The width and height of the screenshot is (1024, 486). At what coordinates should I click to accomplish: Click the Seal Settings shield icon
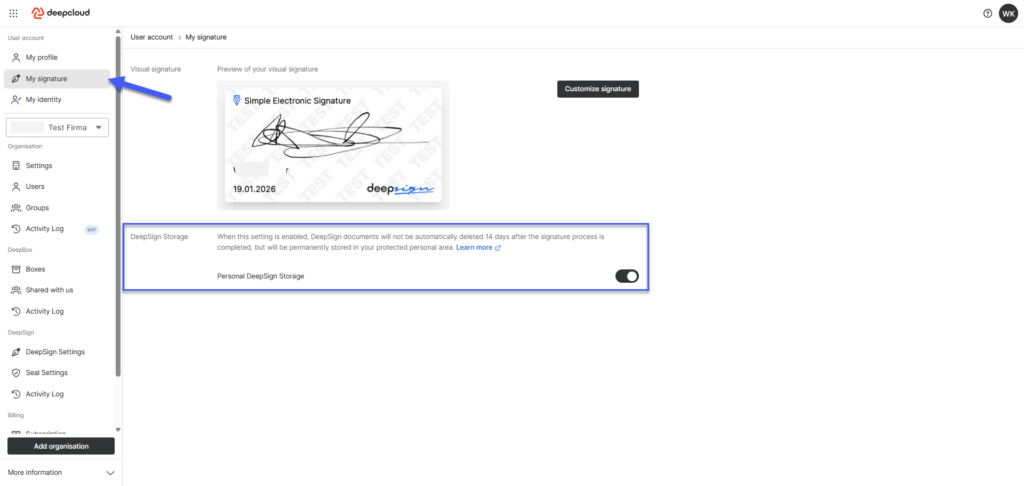(x=16, y=373)
